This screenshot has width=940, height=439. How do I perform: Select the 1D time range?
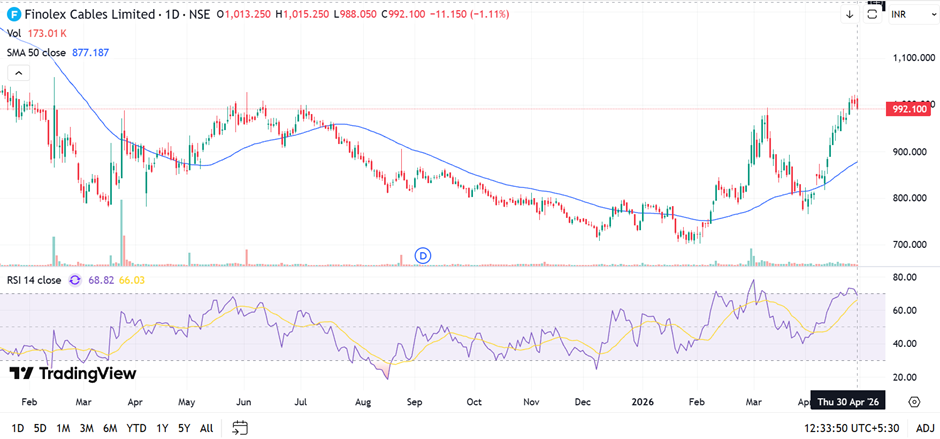(18, 428)
